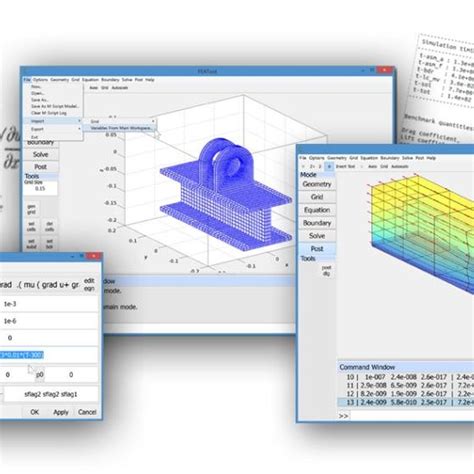
Task: Click the highlighted Post mode button in right window
Action: click(317, 249)
